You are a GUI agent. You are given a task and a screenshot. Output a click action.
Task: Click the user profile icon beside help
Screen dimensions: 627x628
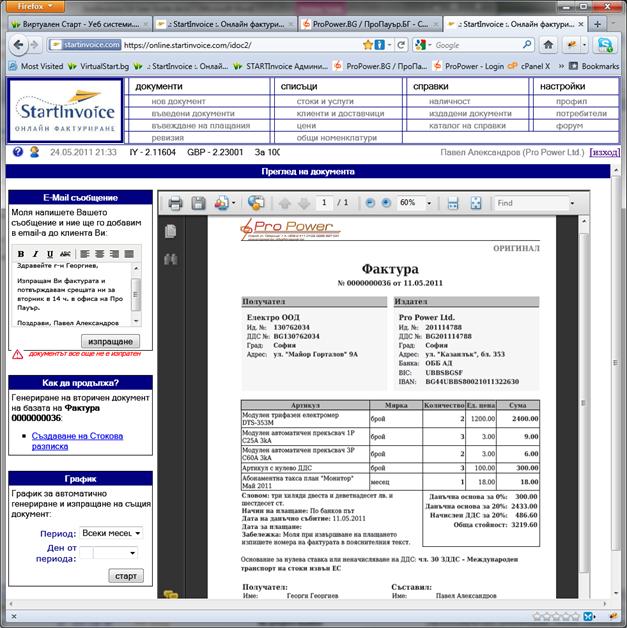(x=34, y=152)
